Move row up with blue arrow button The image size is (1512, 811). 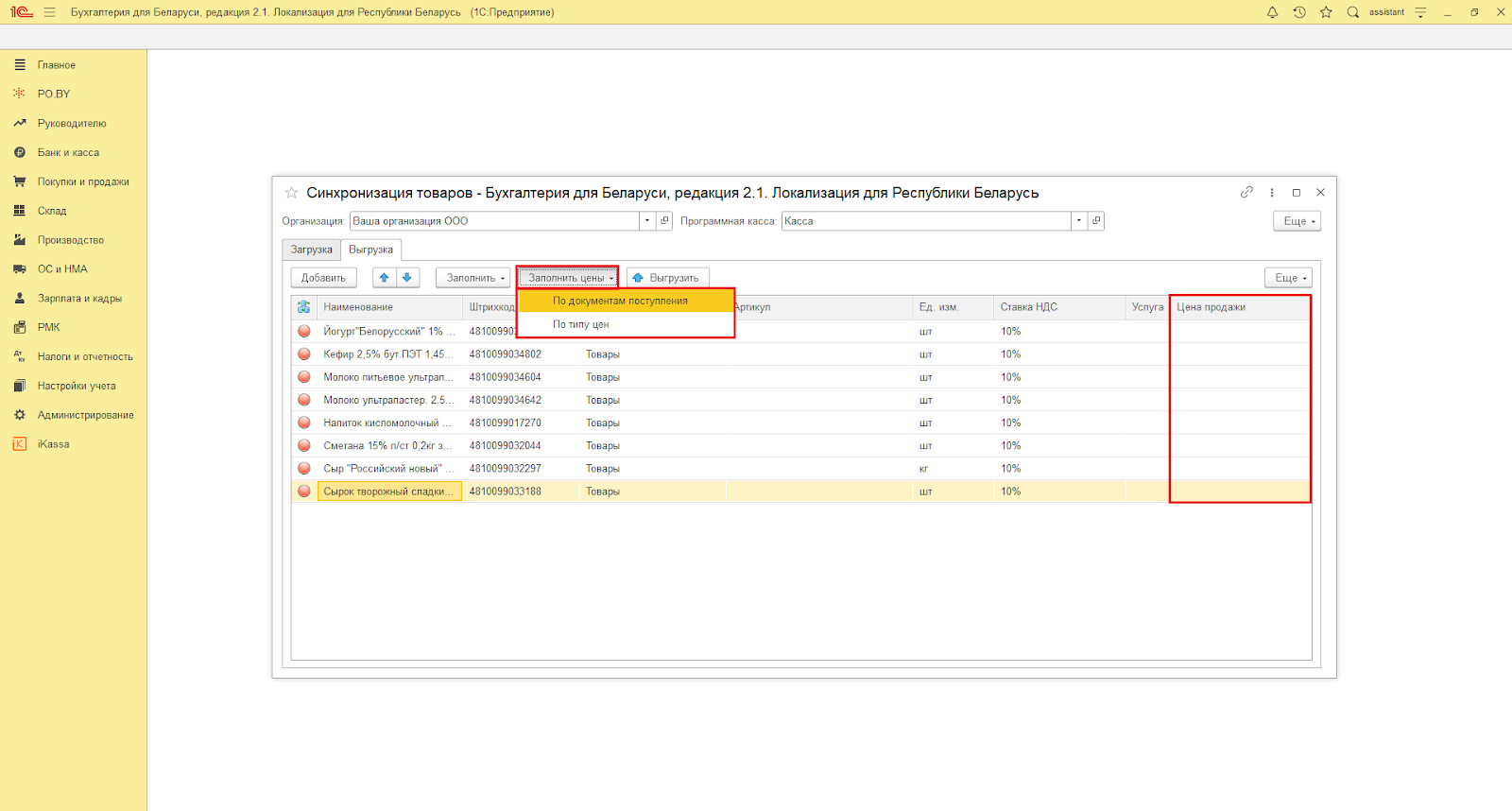[385, 278]
